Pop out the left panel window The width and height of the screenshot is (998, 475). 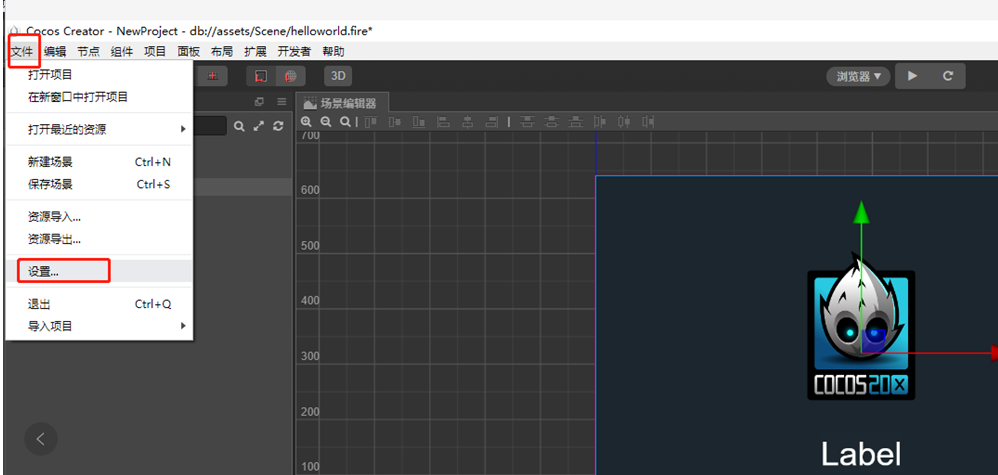(x=259, y=102)
